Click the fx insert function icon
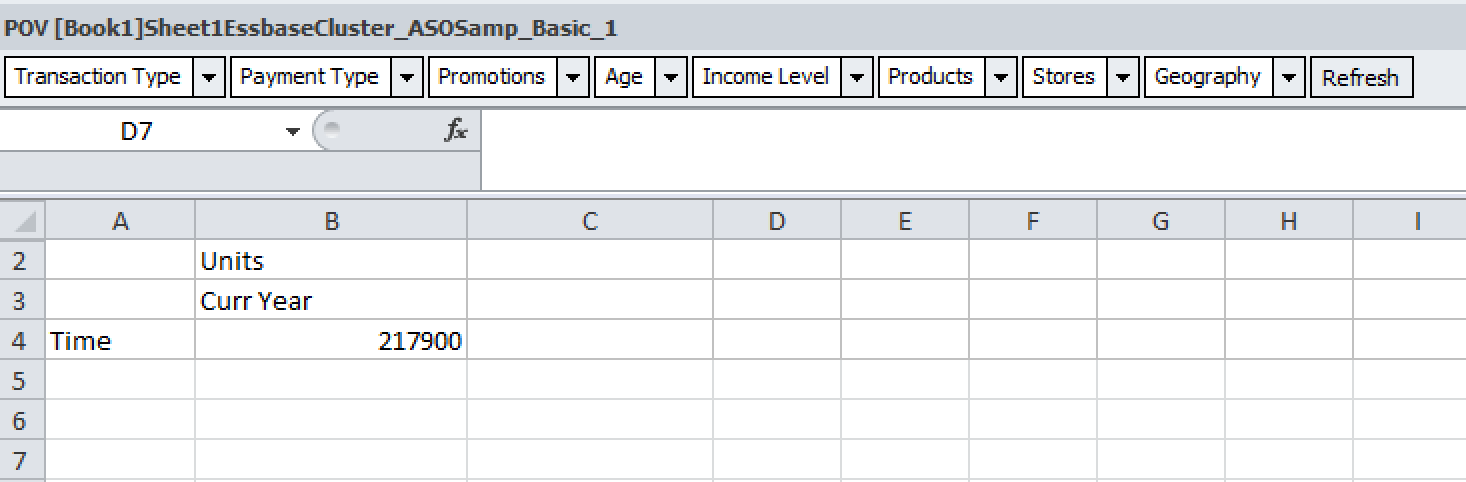The height and width of the screenshot is (482, 1466). coord(455,131)
